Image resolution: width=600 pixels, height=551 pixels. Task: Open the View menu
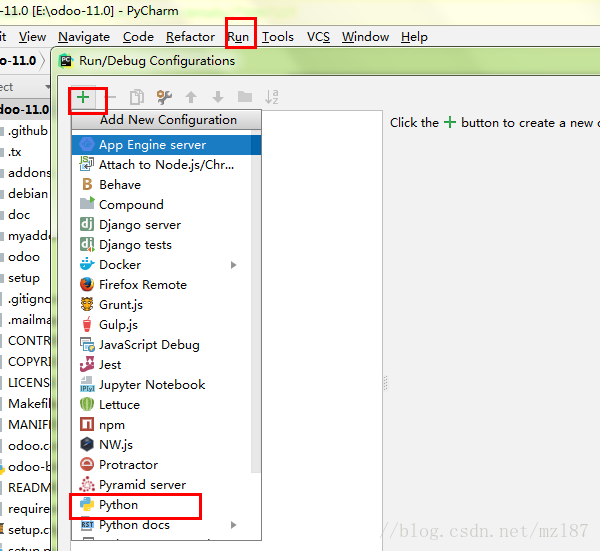(x=33, y=37)
